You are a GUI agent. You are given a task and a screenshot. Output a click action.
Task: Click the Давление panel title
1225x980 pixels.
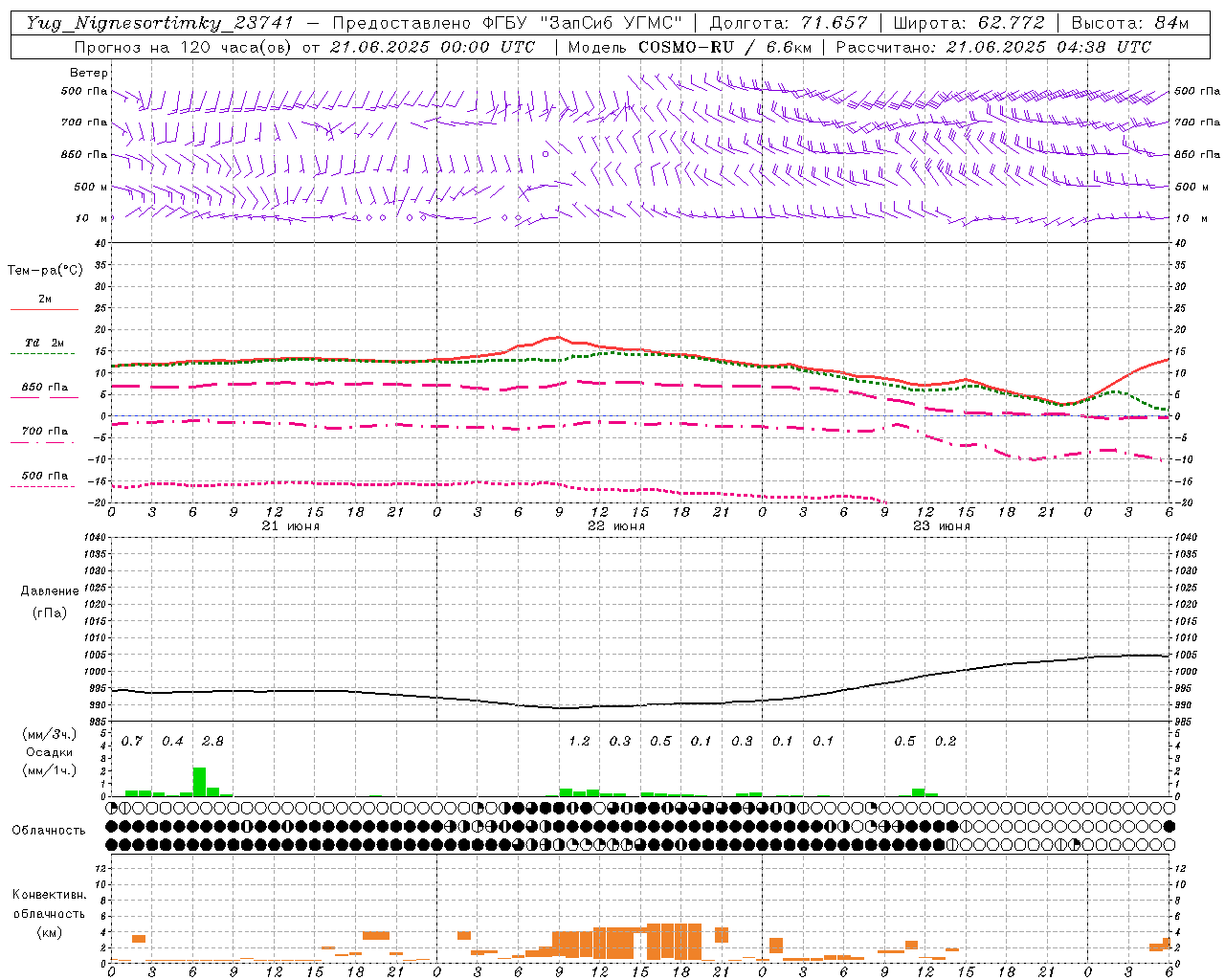pyautogui.click(x=50, y=591)
